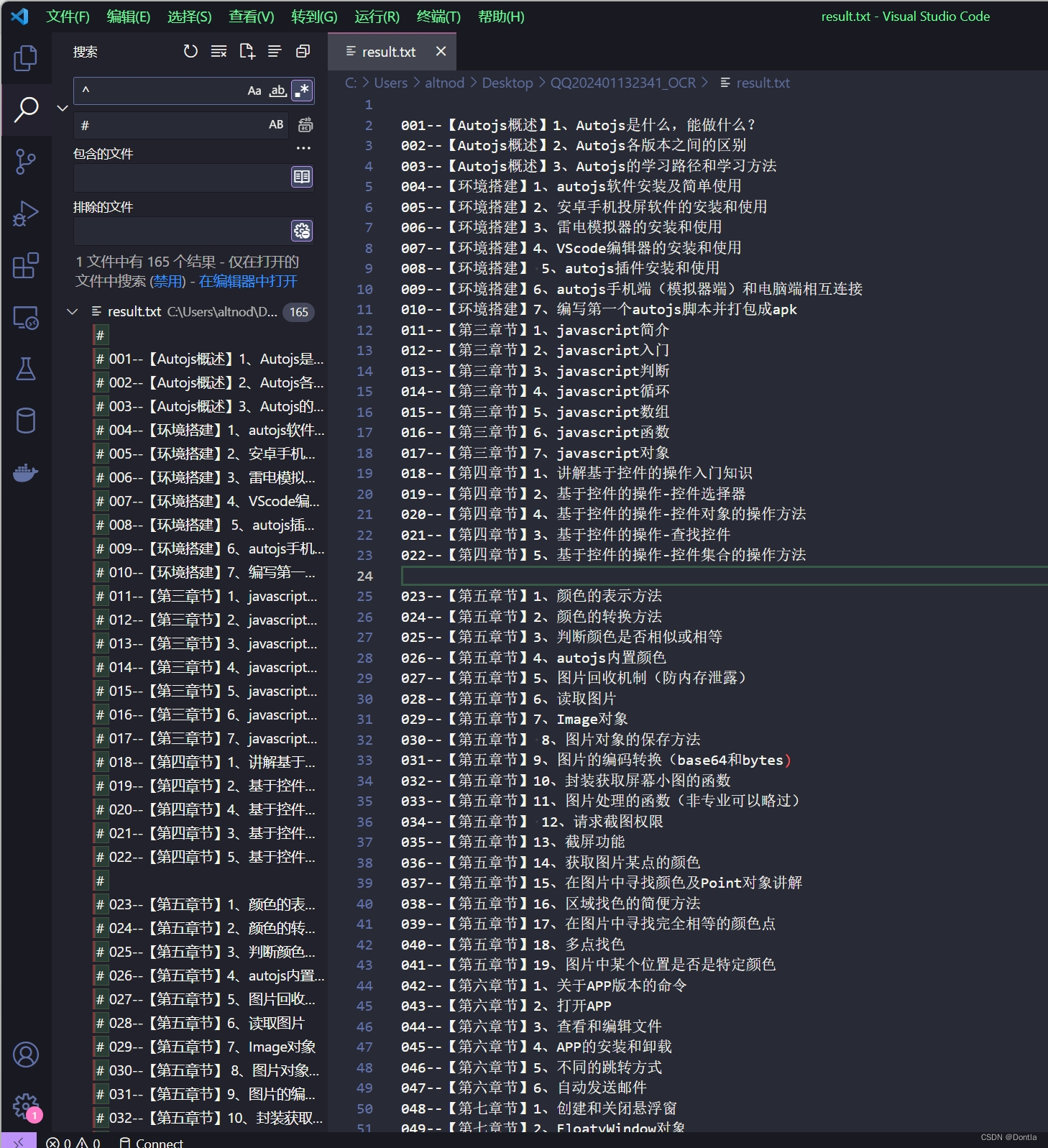Open 帮助(H) menu
This screenshot has height=1148, width=1048.
click(501, 17)
